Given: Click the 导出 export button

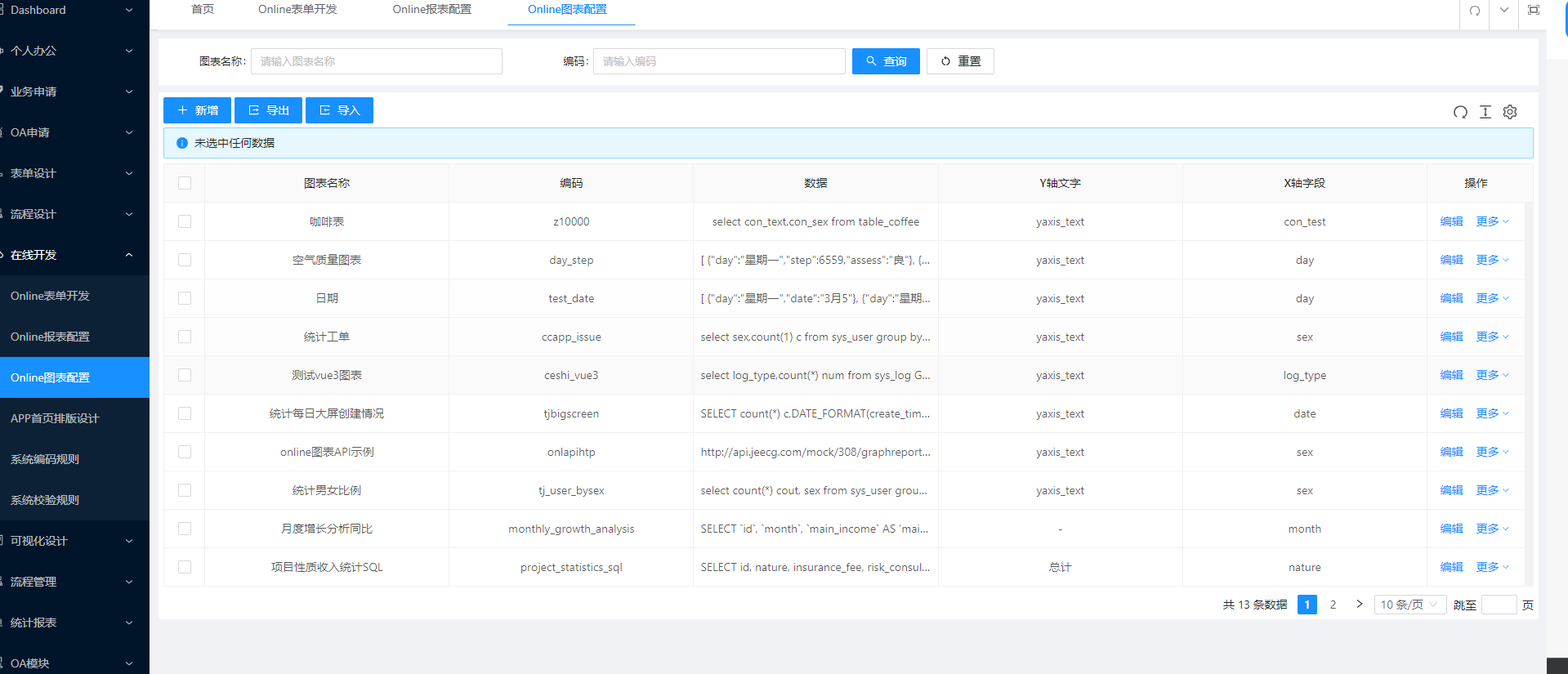Looking at the screenshot, I should click(268, 110).
